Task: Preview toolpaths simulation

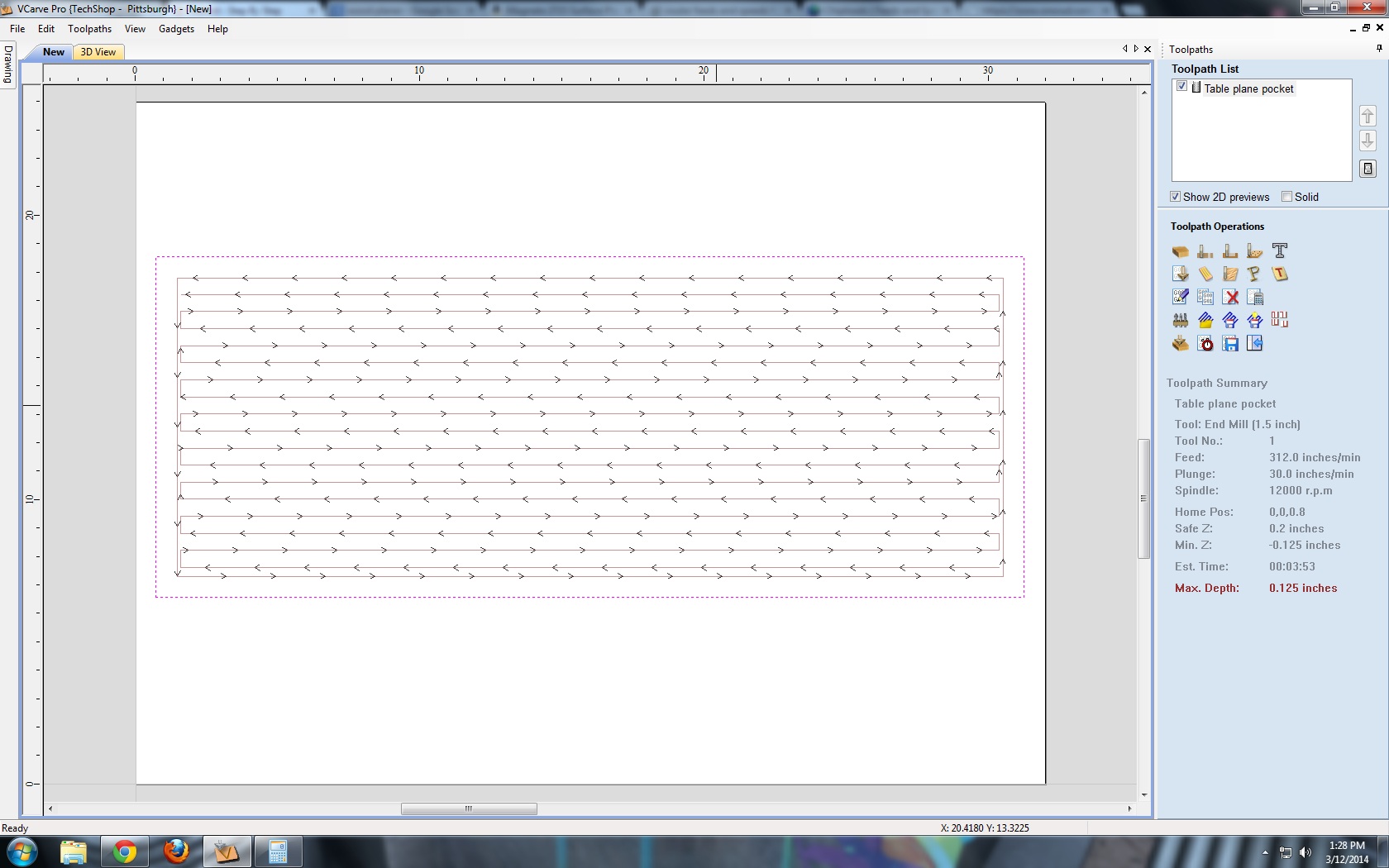Action: tap(1180, 343)
